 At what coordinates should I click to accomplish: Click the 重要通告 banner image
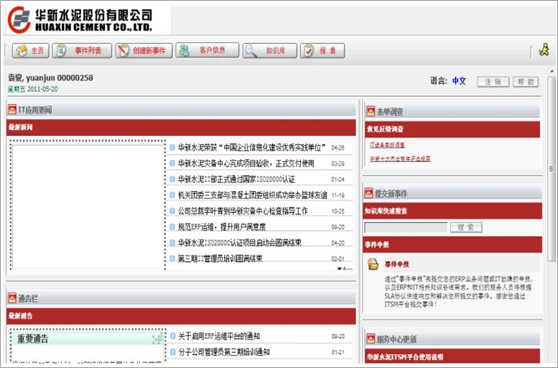tap(88, 338)
